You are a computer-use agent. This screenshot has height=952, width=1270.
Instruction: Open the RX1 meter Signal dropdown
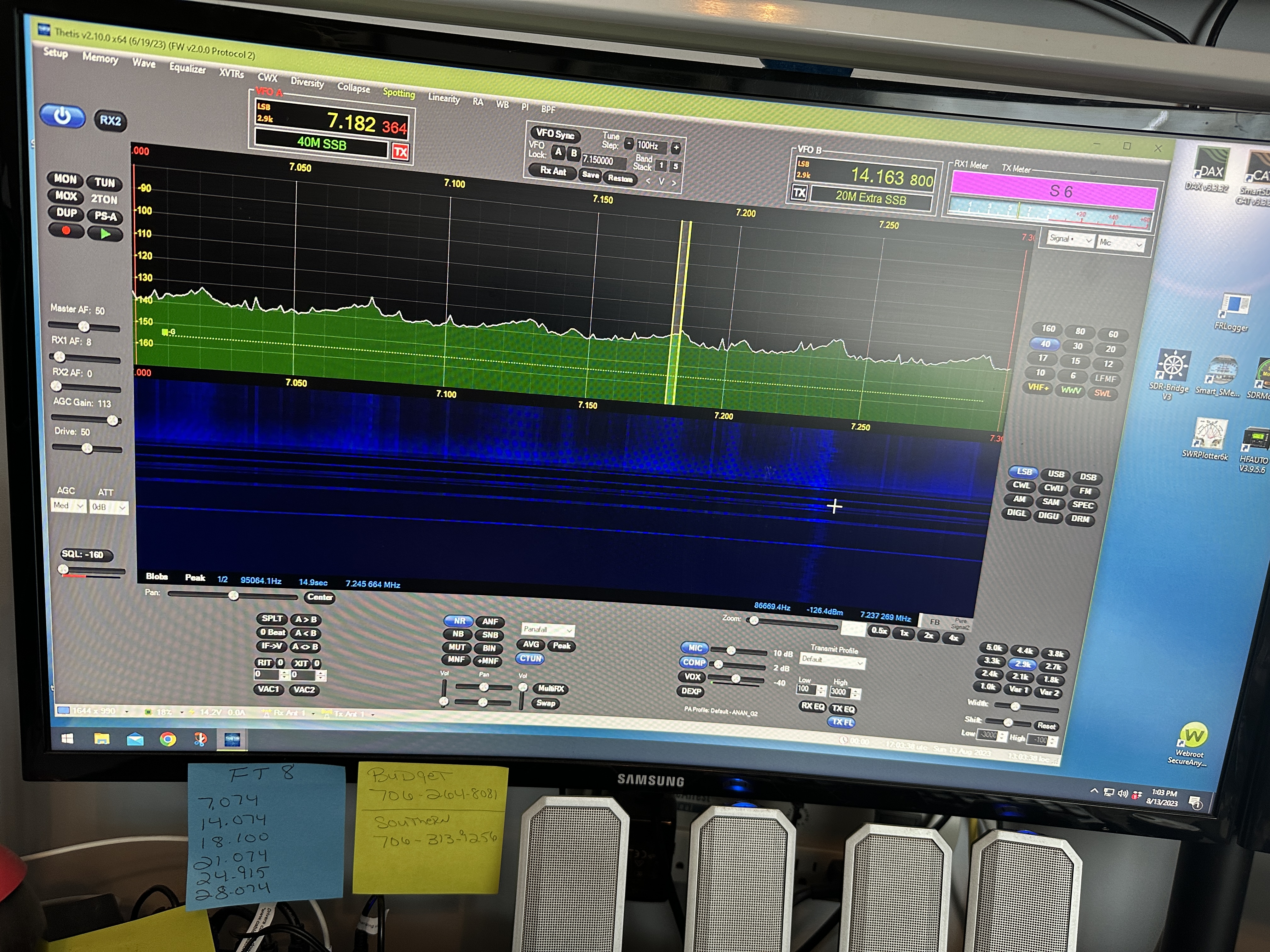[x=1070, y=239]
